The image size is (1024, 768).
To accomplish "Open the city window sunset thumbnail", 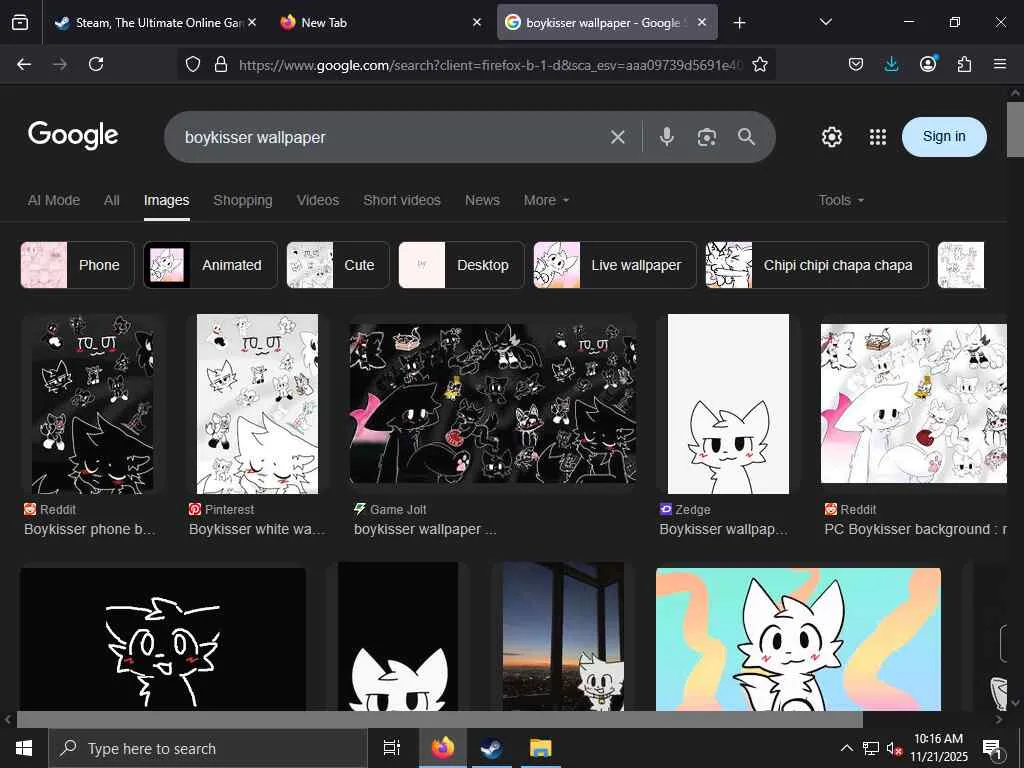I will pyautogui.click(x=563, y=637).
